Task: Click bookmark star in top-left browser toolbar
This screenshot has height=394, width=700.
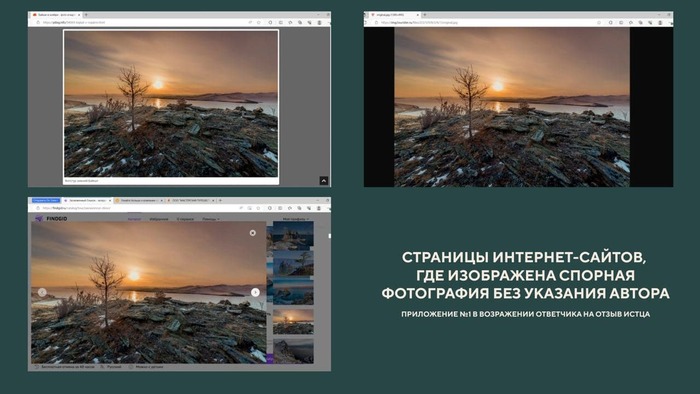Action: (x=259, y=22)
